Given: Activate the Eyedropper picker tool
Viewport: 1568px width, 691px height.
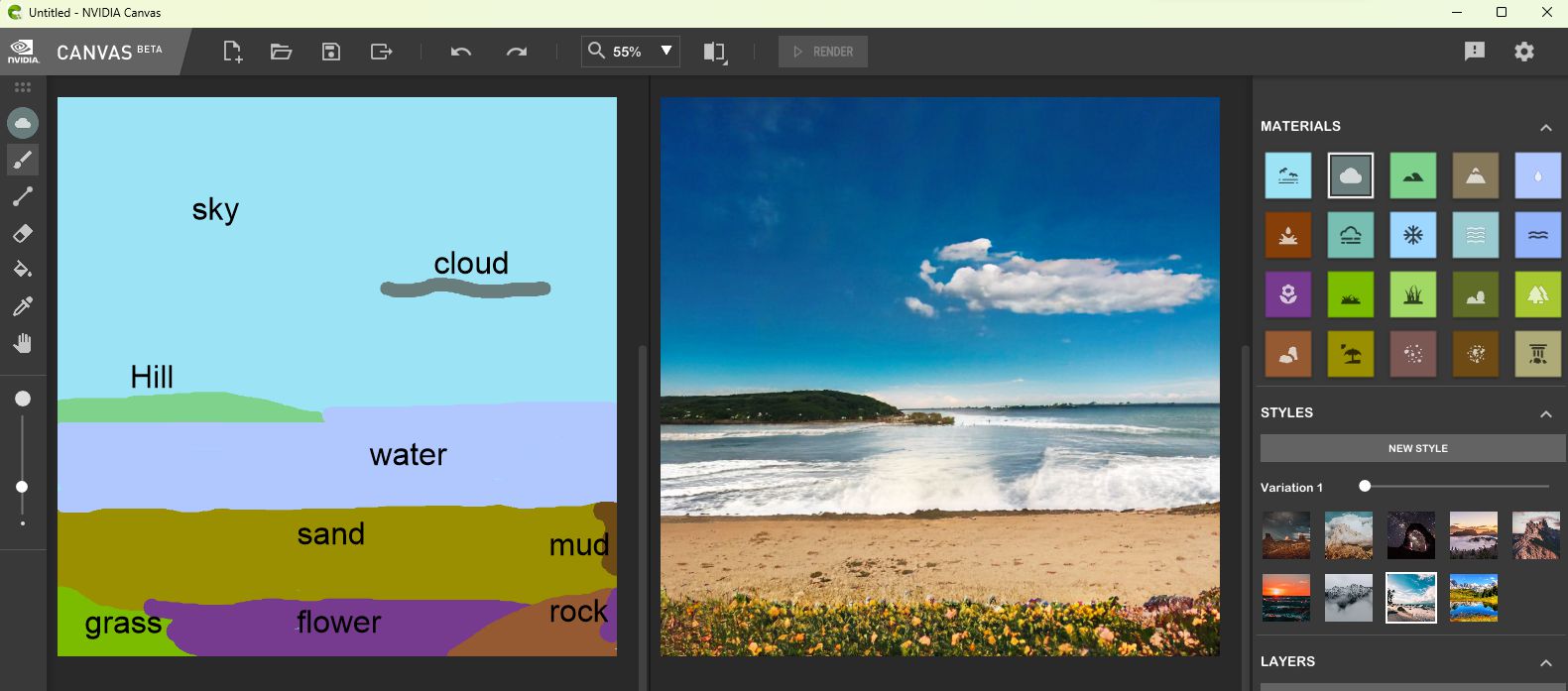Looking at the screenshot, I should point(23,306).
